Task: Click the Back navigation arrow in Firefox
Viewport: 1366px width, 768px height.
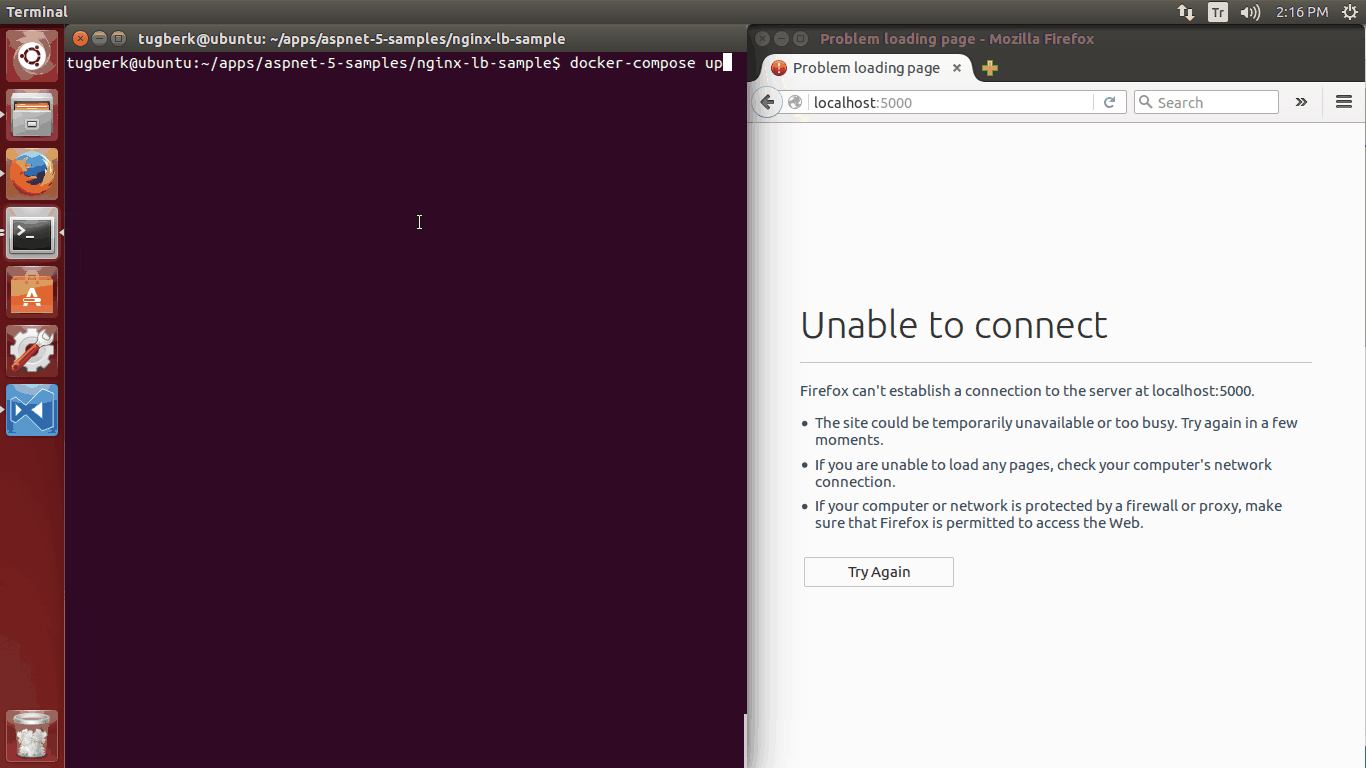Action: click(x=767, y=101)
